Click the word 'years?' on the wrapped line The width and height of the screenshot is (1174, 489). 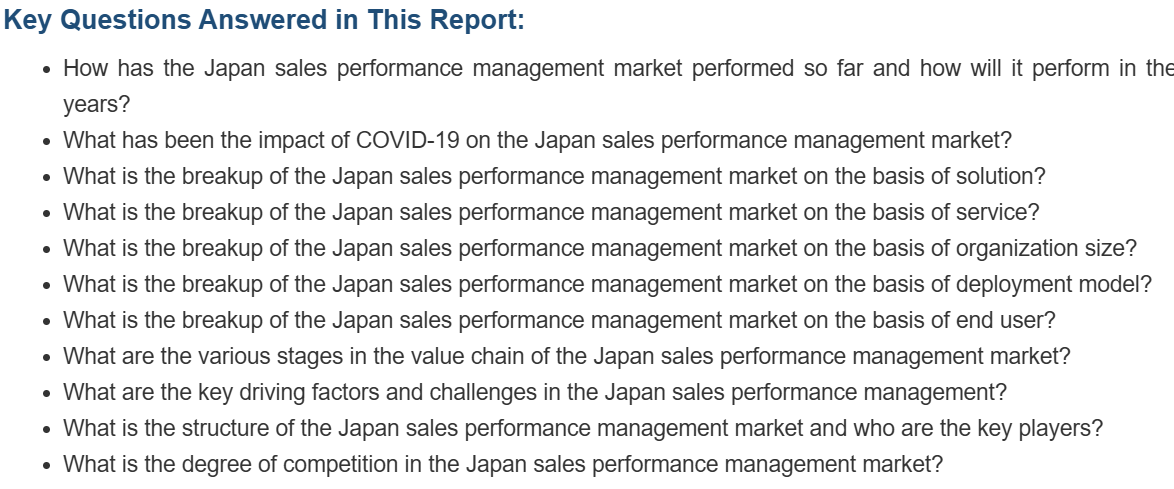(x=97, y=104)
